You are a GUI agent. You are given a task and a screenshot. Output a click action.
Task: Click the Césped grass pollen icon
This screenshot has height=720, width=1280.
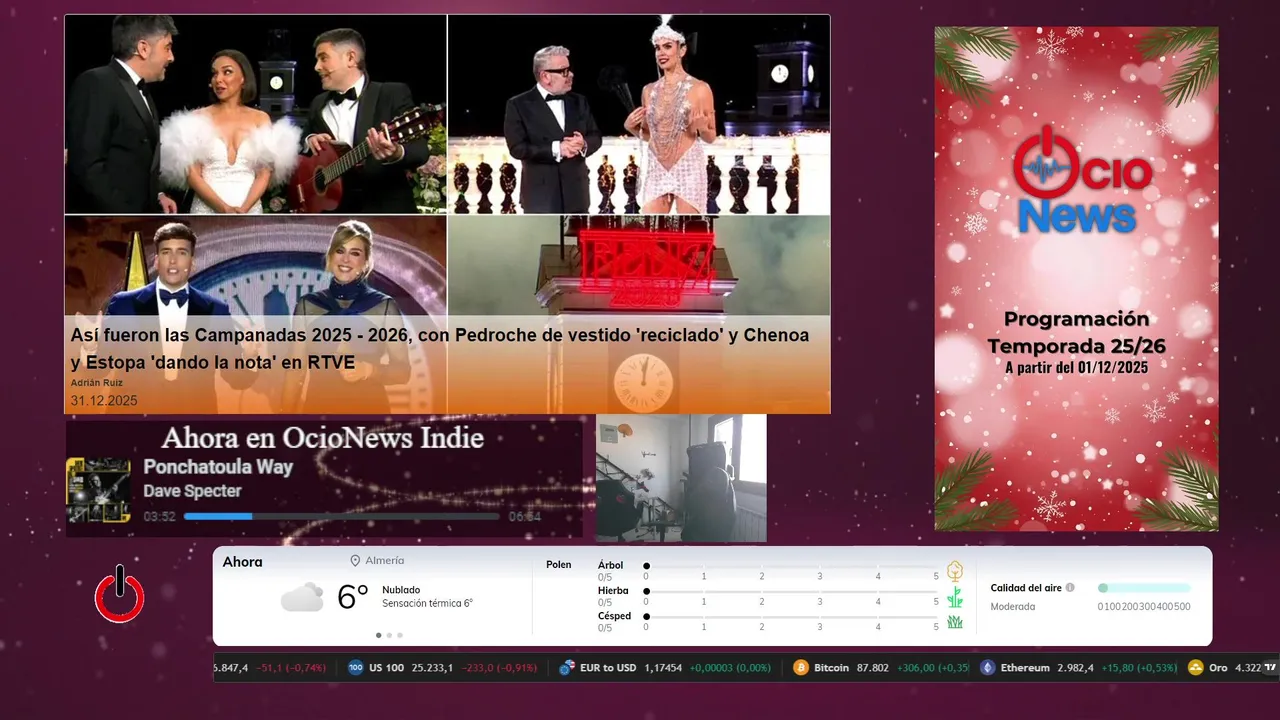click(954, 622)
